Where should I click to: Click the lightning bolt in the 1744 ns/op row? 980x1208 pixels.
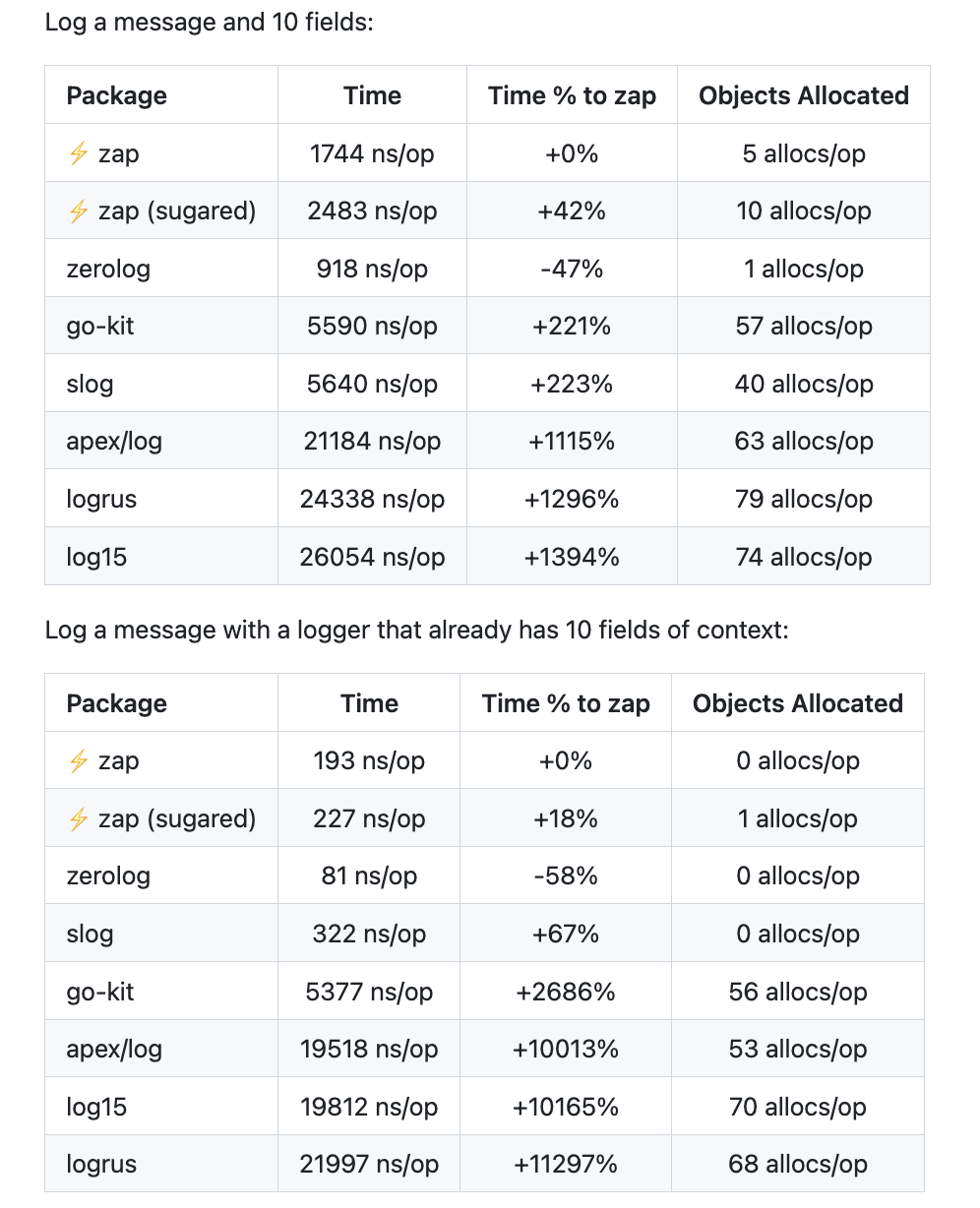click(x=79, y=153)
